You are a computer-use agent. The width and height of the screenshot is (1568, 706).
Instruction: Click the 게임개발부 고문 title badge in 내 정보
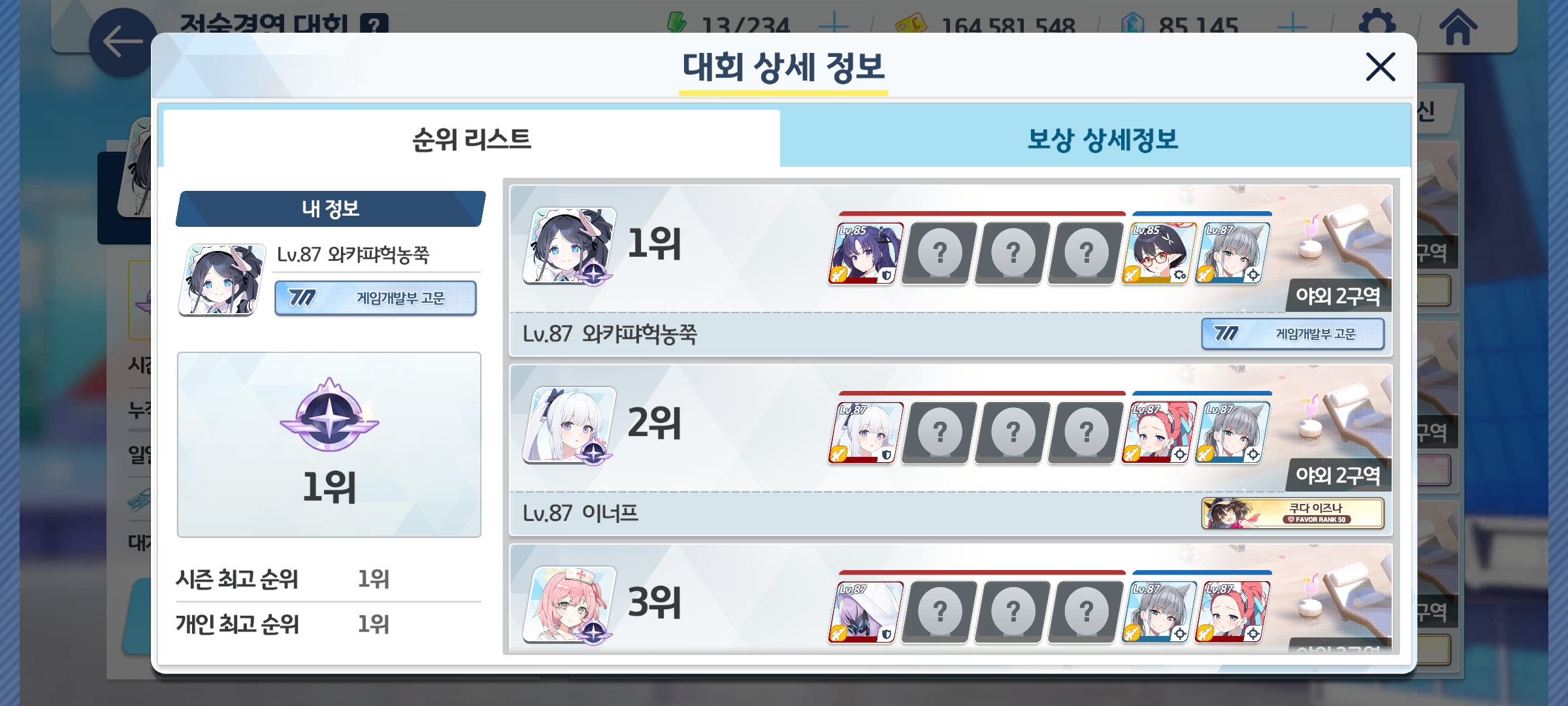click(376, 298)
